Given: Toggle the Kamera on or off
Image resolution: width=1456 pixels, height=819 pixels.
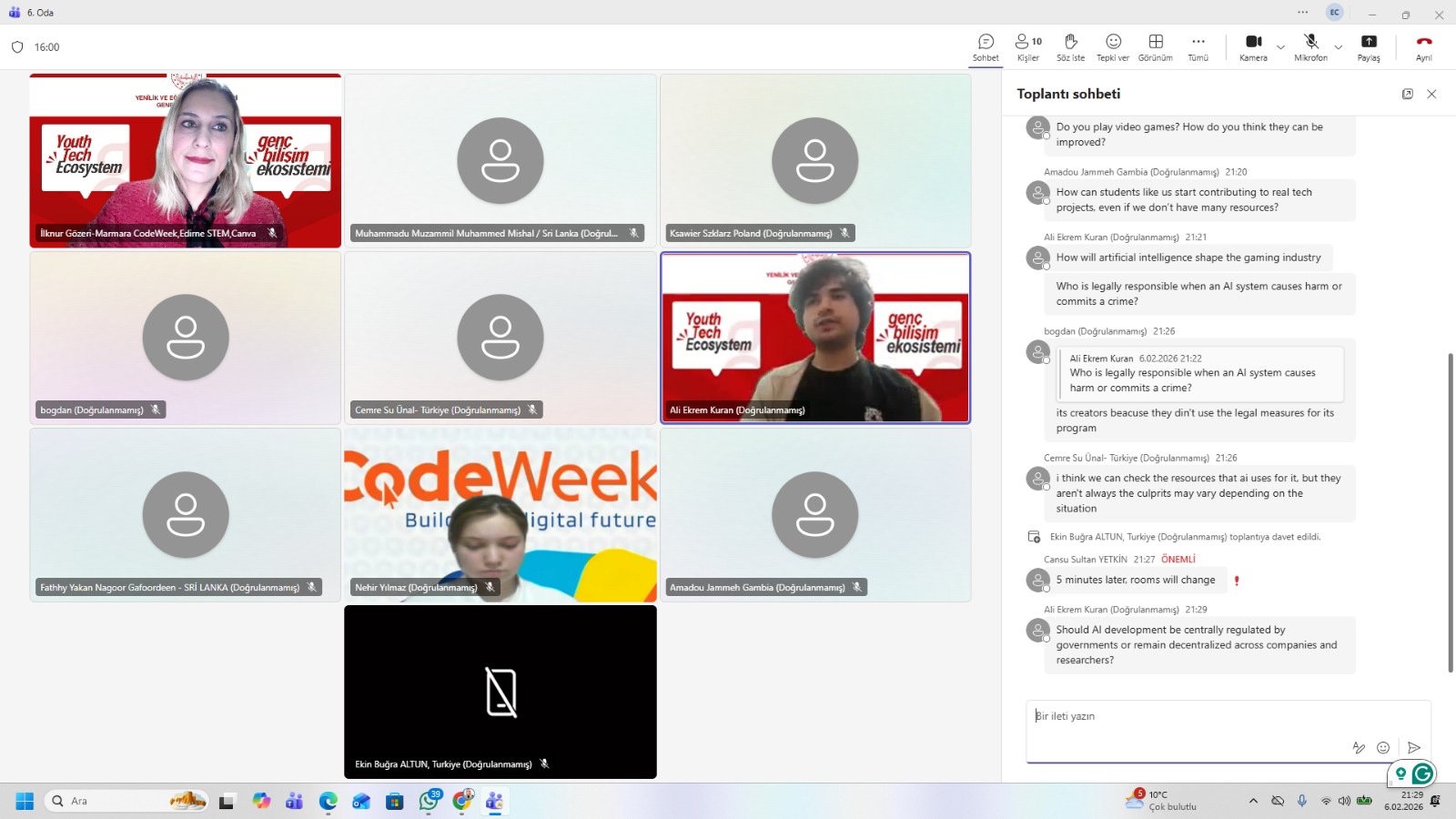Looking at the screenshot, I should pyautogui.click(x=1253, y=47).
